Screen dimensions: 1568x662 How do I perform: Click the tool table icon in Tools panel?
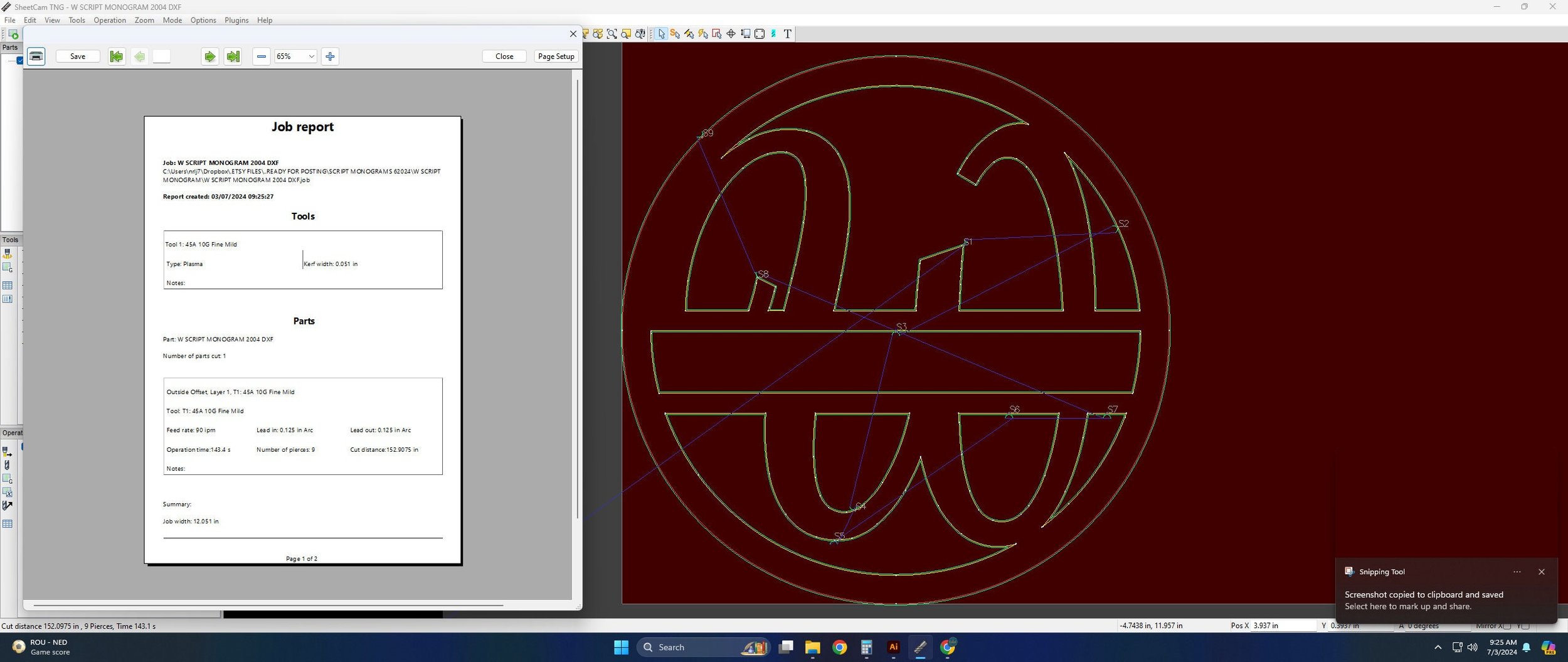[x=8, y=286]
